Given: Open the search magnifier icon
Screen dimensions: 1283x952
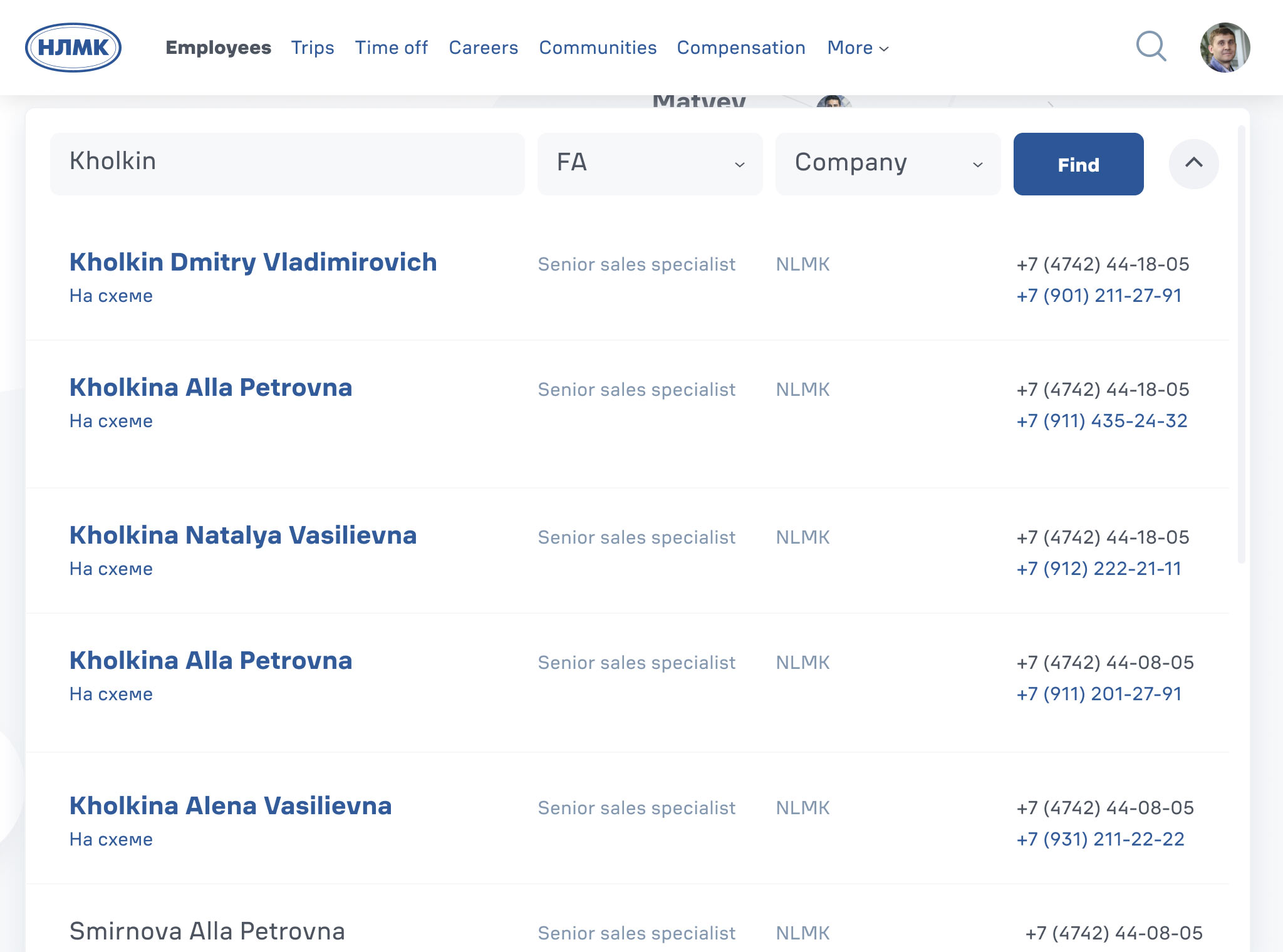Looking at the screenshot, I should [1151, 47].
